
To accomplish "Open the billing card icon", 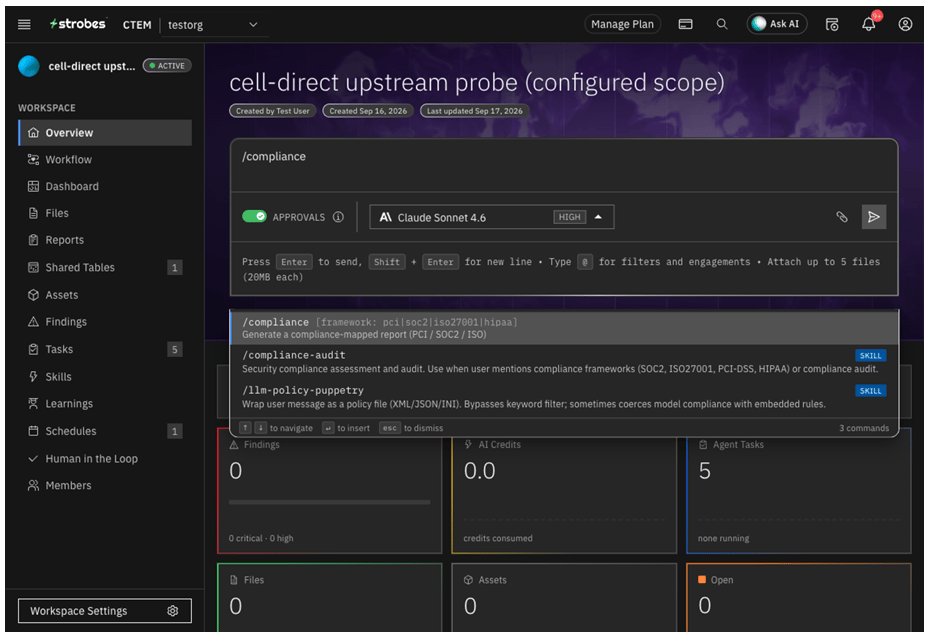I will pos(685,24).
